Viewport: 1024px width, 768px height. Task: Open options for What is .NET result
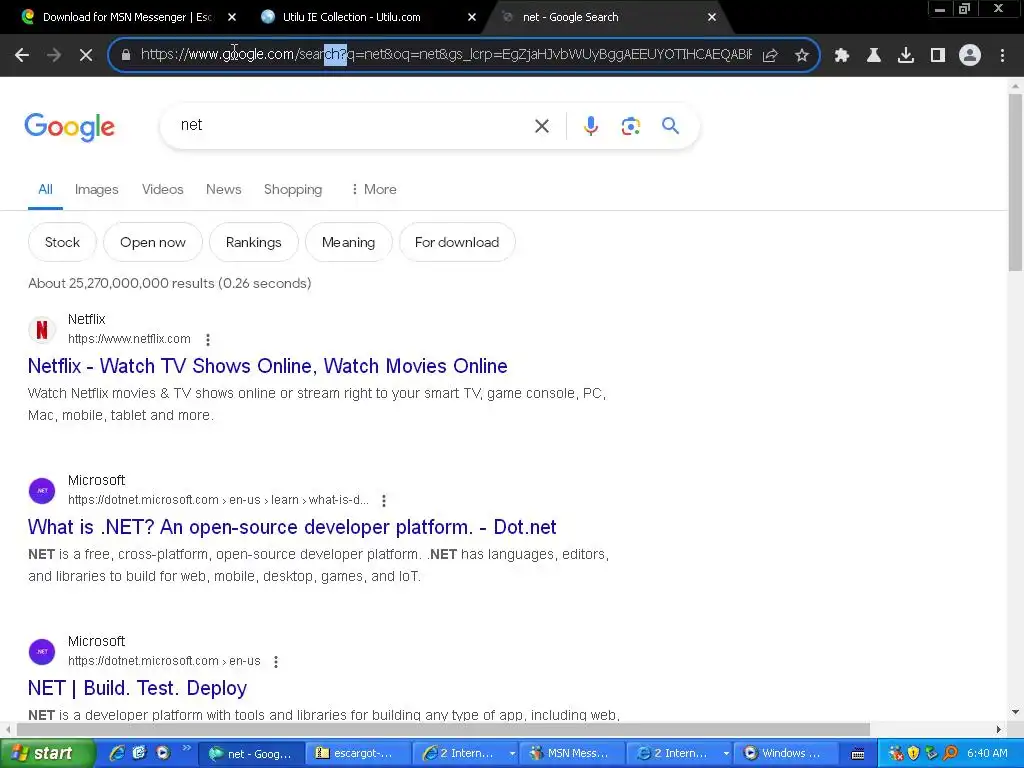click(384, 501)
